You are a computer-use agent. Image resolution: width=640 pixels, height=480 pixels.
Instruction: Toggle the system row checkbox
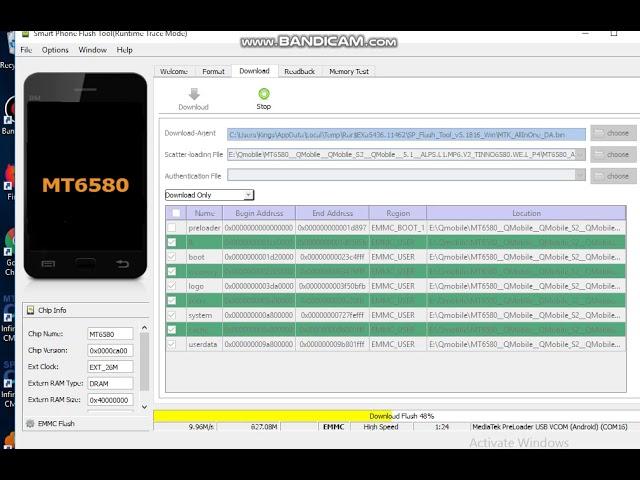click(172, 315)
